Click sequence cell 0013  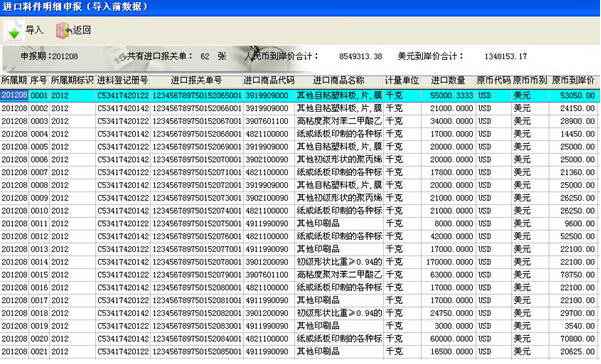[x=39, y=249]
